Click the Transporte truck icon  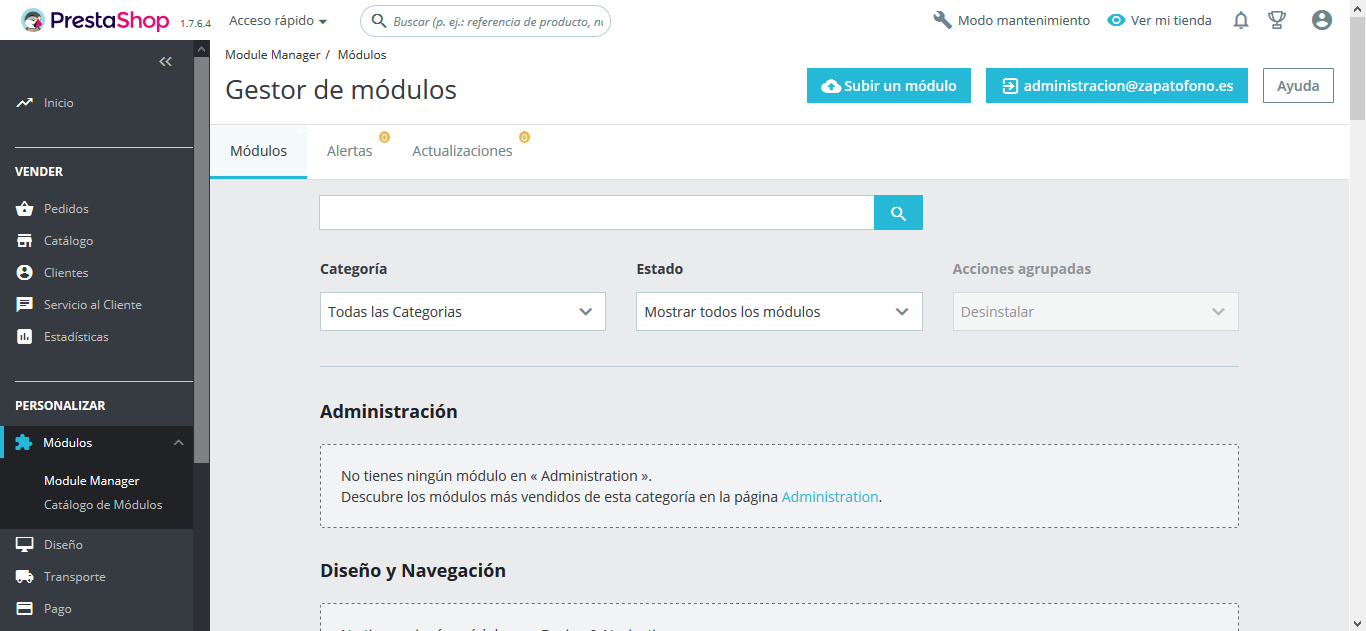25,577
